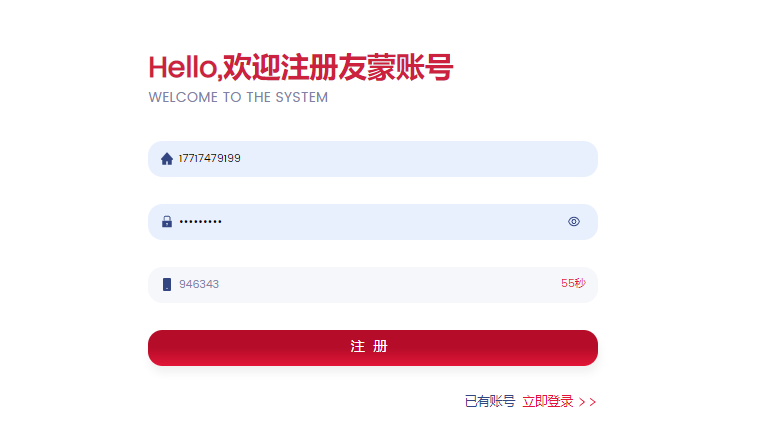This screenshot has width=757, height=439.
Task: Click 友蒙账号 portion of the heading
Action: [395, 67]
